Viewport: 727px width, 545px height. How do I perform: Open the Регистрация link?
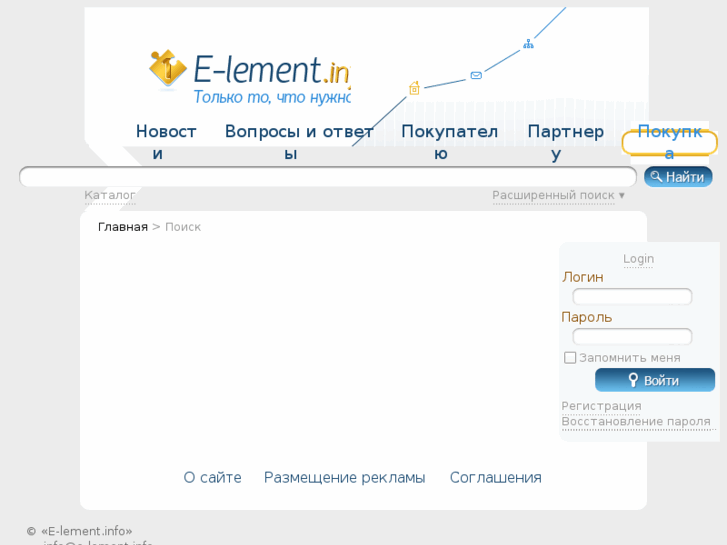(x=601, y=406)
